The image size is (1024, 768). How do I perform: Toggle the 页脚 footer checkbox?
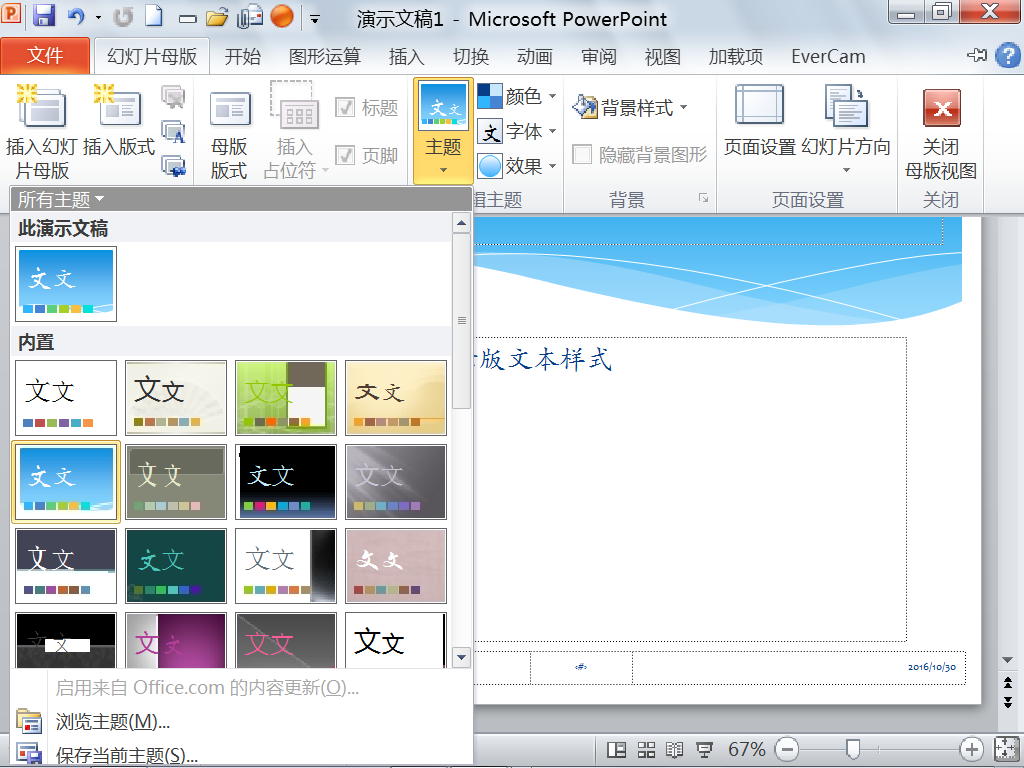[345, 155]
